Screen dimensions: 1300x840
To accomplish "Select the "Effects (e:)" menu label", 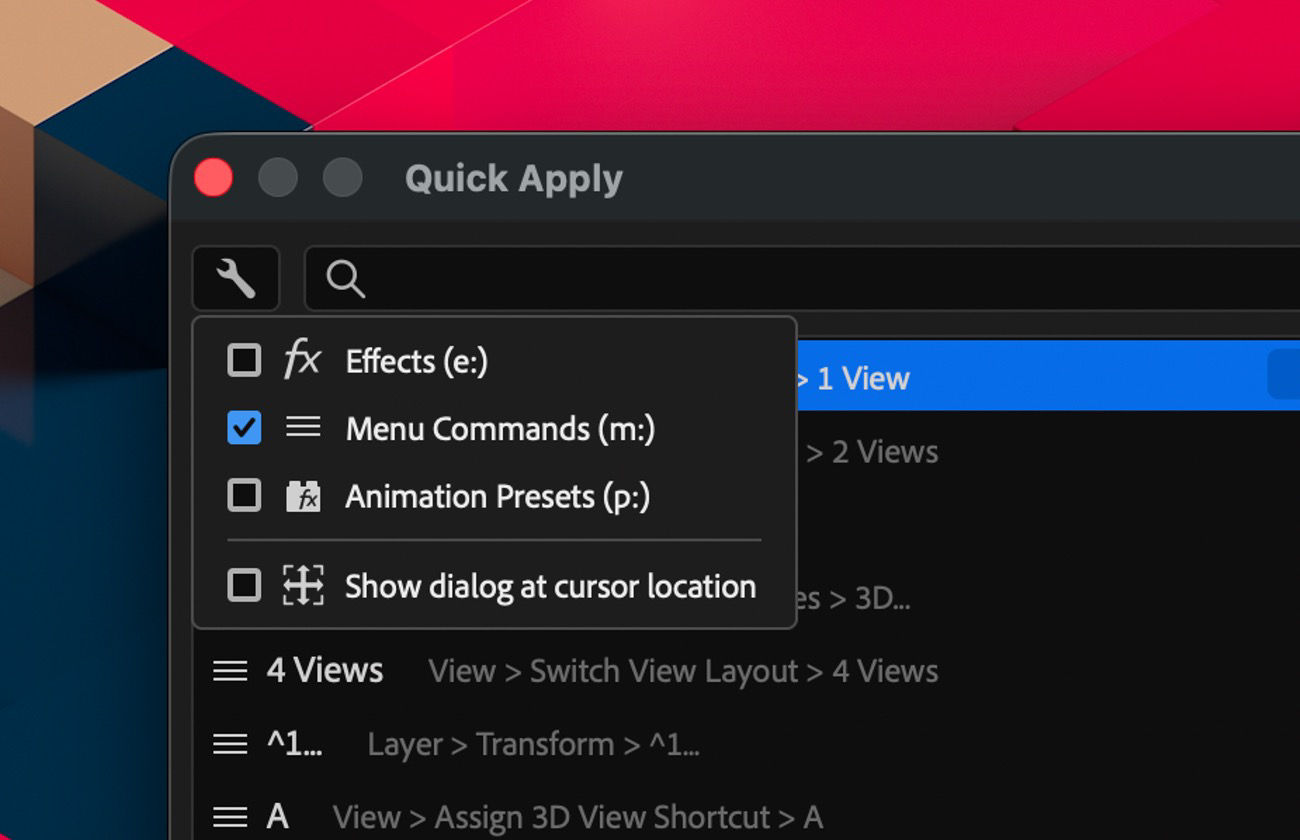I will click(x=416, y=361).
